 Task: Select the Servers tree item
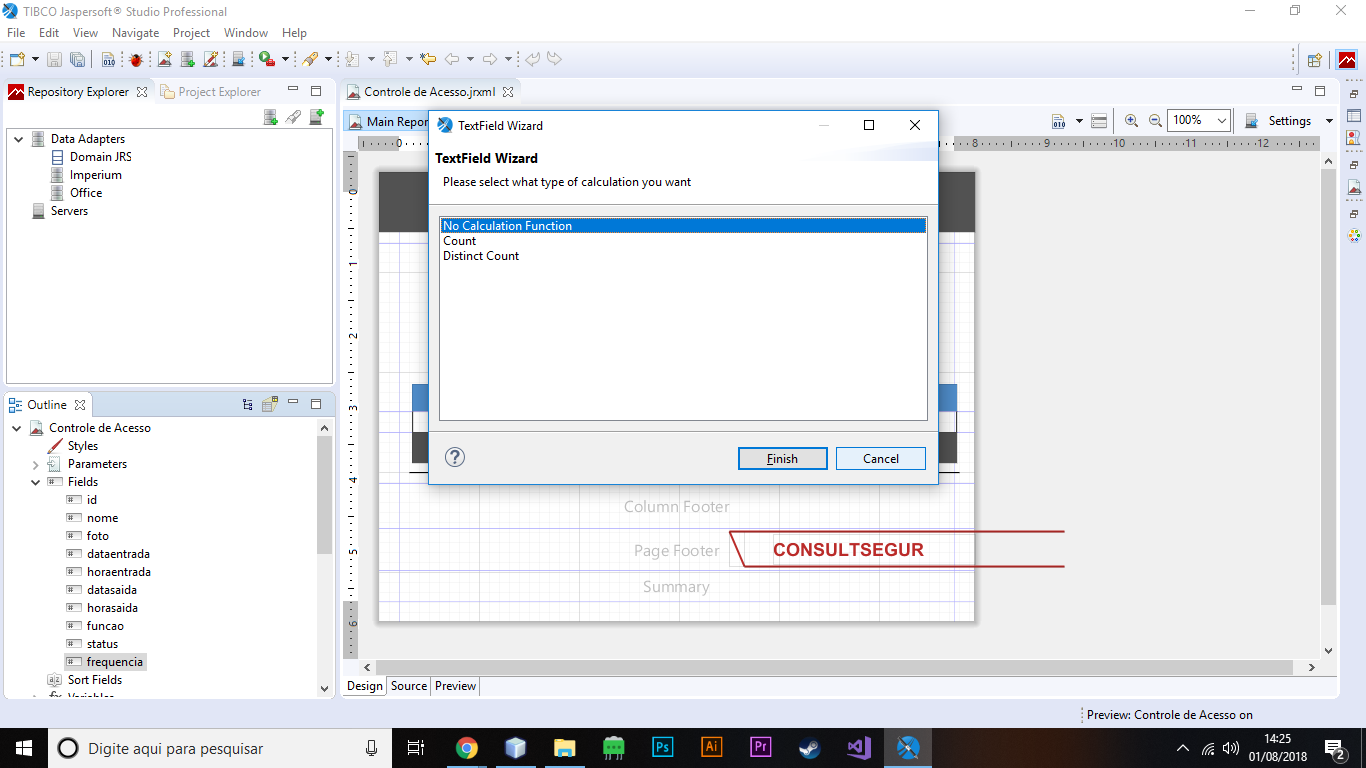point(69,211)
